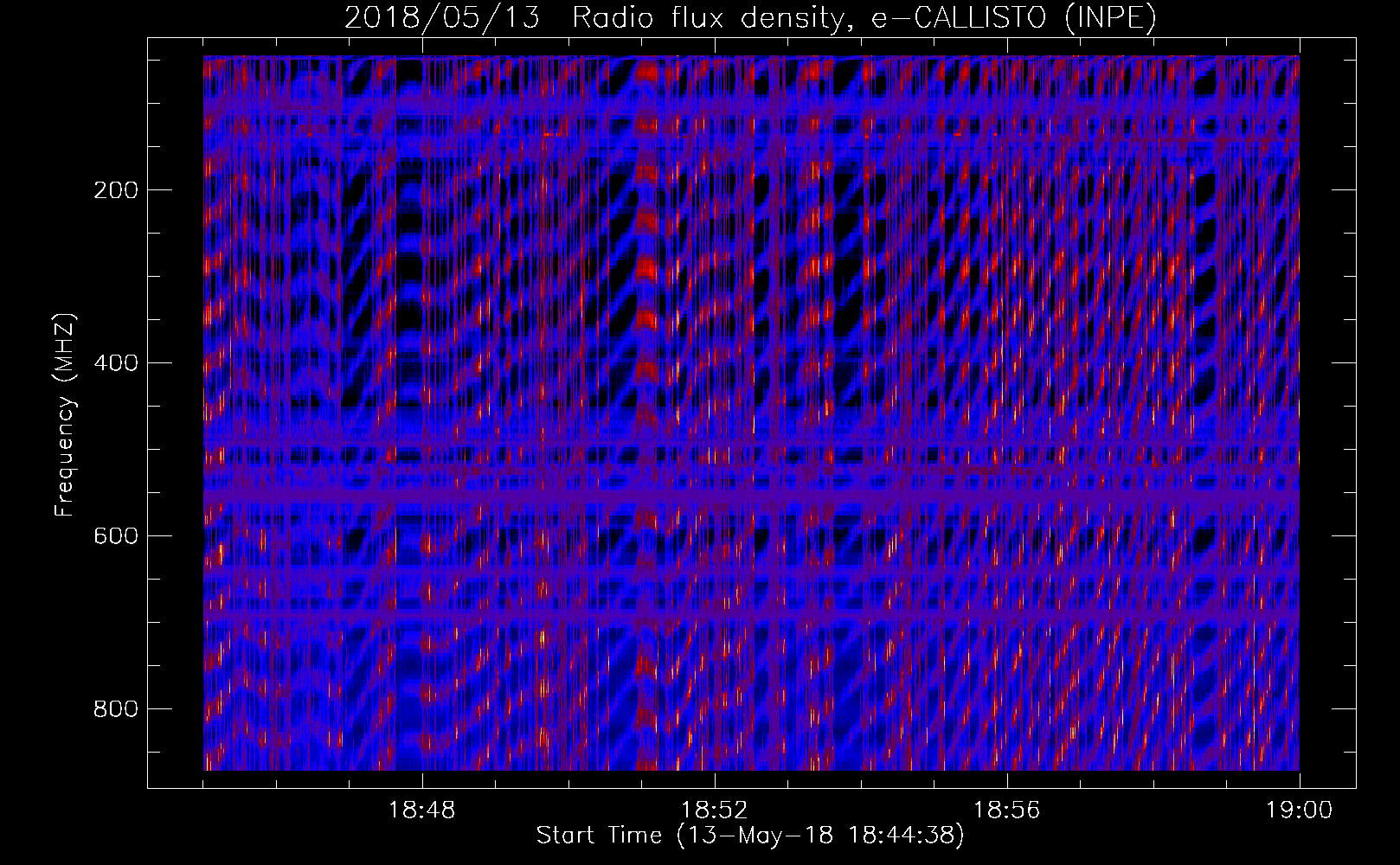Click the 400 frequency tick label
The image size is (1400, 865).
(116, 363)
